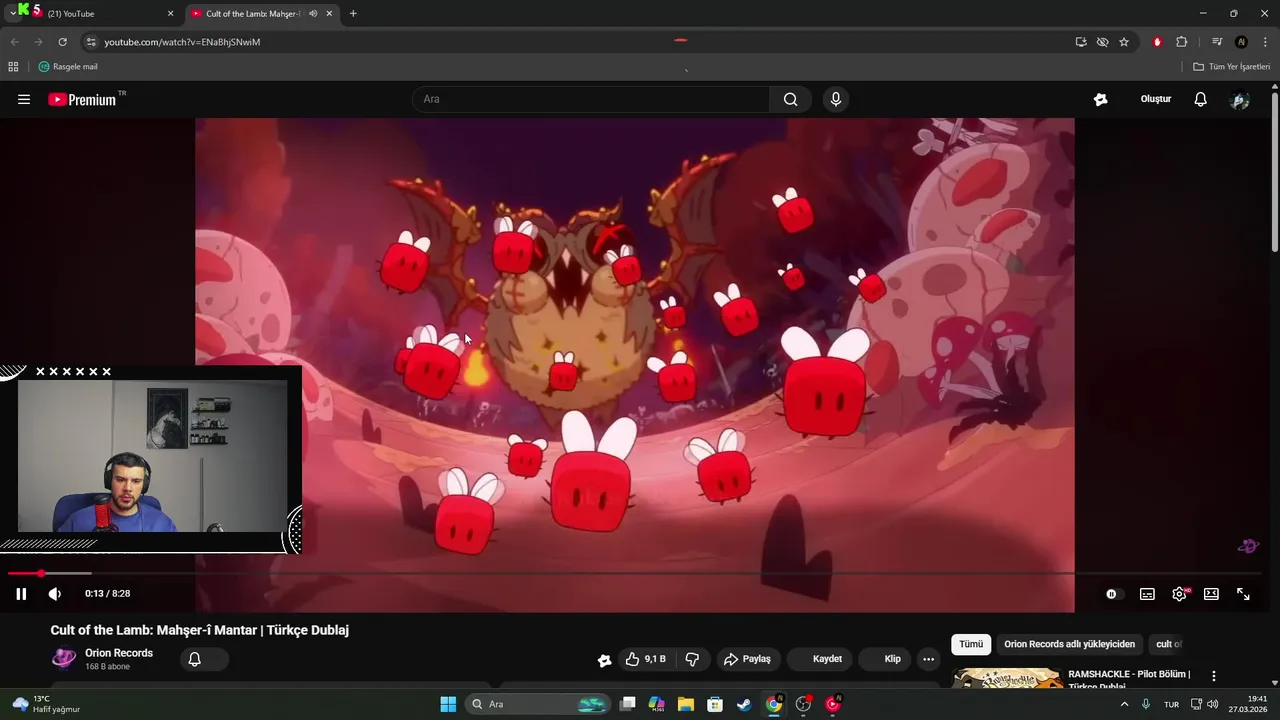This screenshot has width=1280, height=720.
Task: Open Chrome profile avatar
Action: 1241,42
